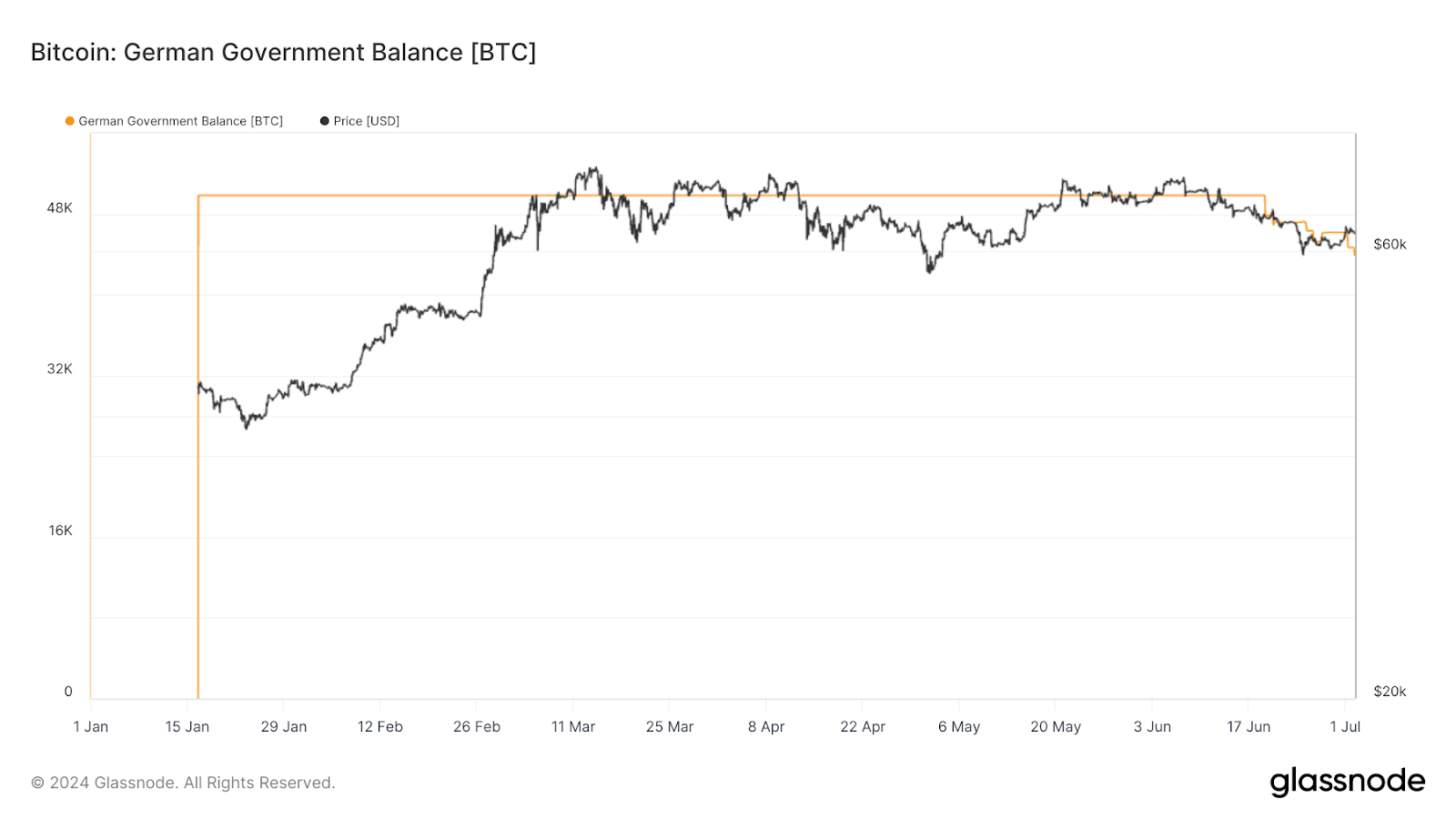The image size is (1456, 819).
Task: Select the 15 Jan date label
Action: (x=187, y=726)
